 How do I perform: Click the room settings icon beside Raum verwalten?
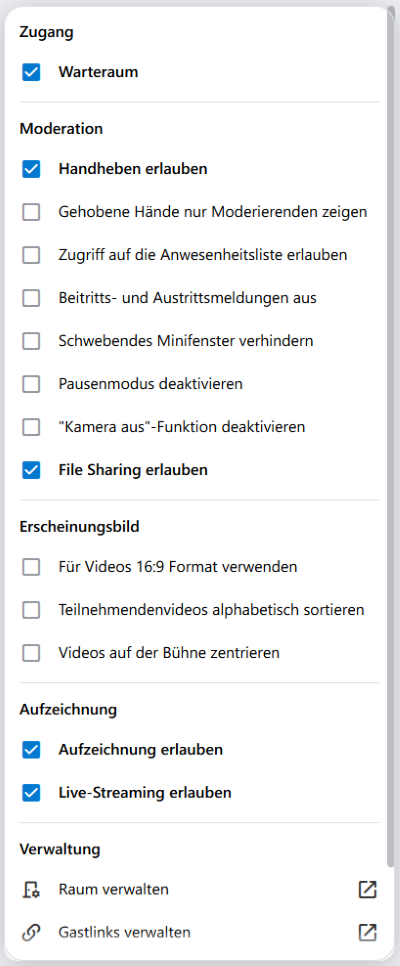click(31, 890)
